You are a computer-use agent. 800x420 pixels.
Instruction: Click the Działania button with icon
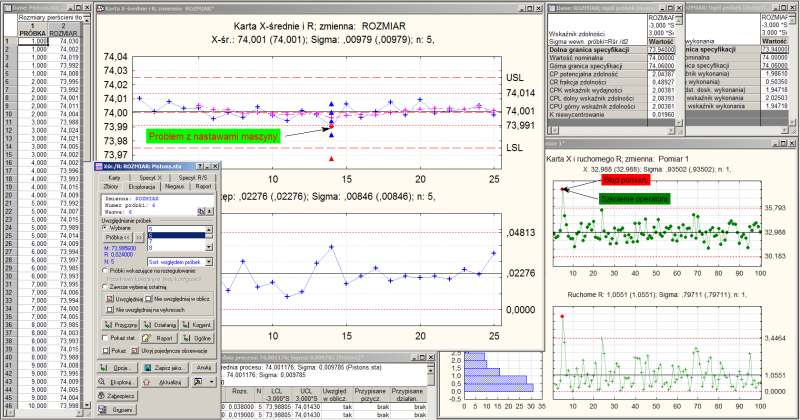click(160, 325)
